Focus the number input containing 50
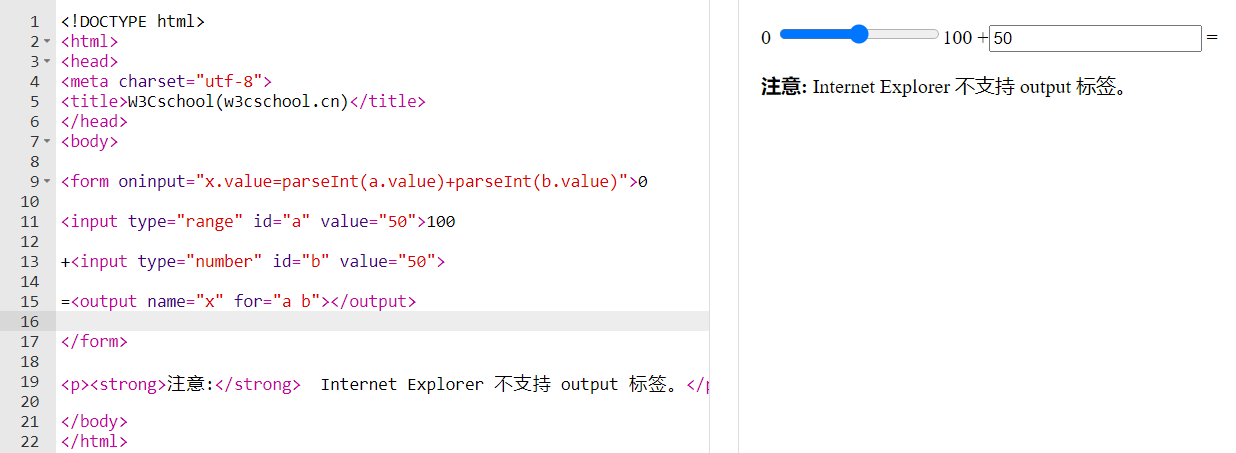The image size is (1236, 453). [1094, 38]
